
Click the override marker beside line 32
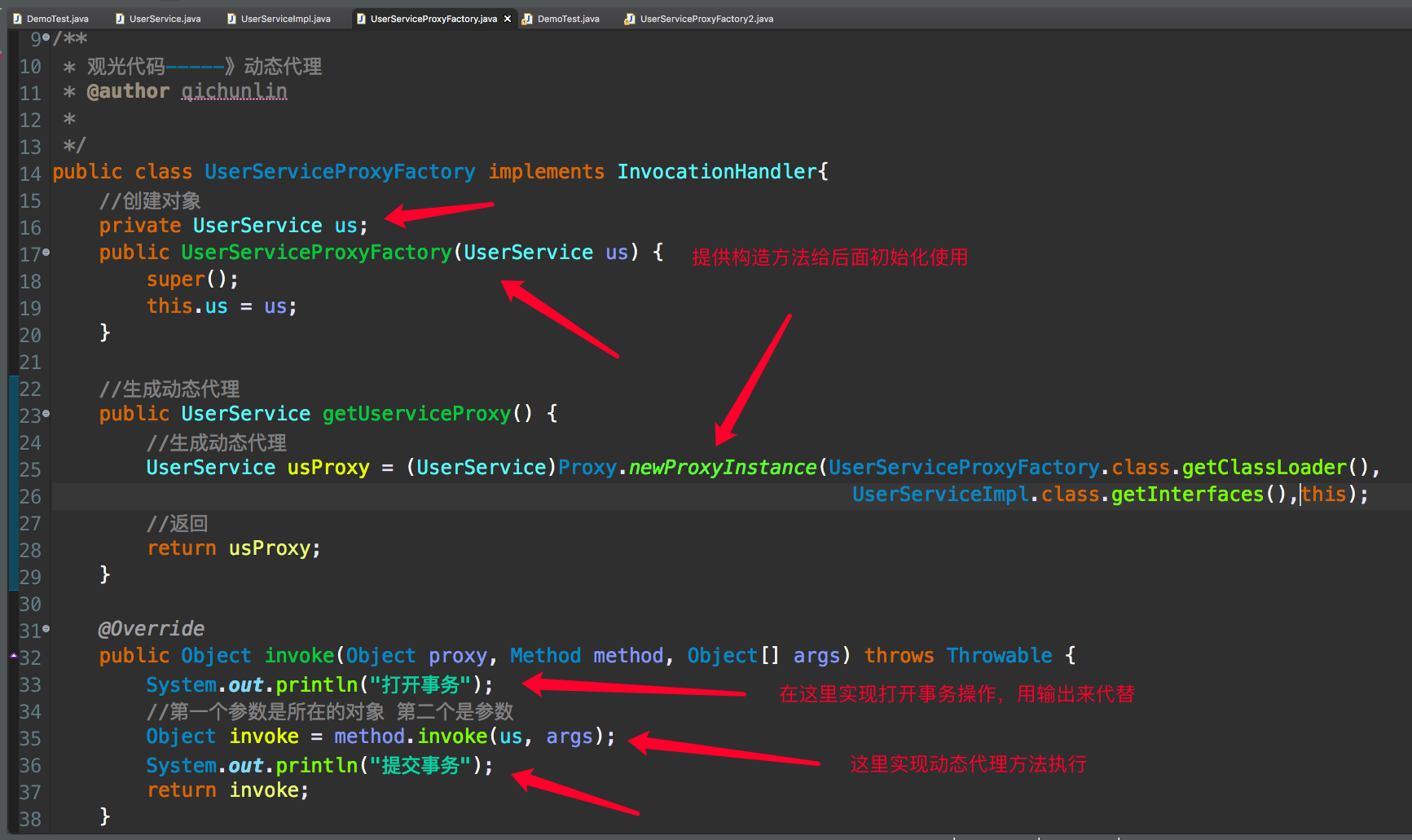click(13, 656)
